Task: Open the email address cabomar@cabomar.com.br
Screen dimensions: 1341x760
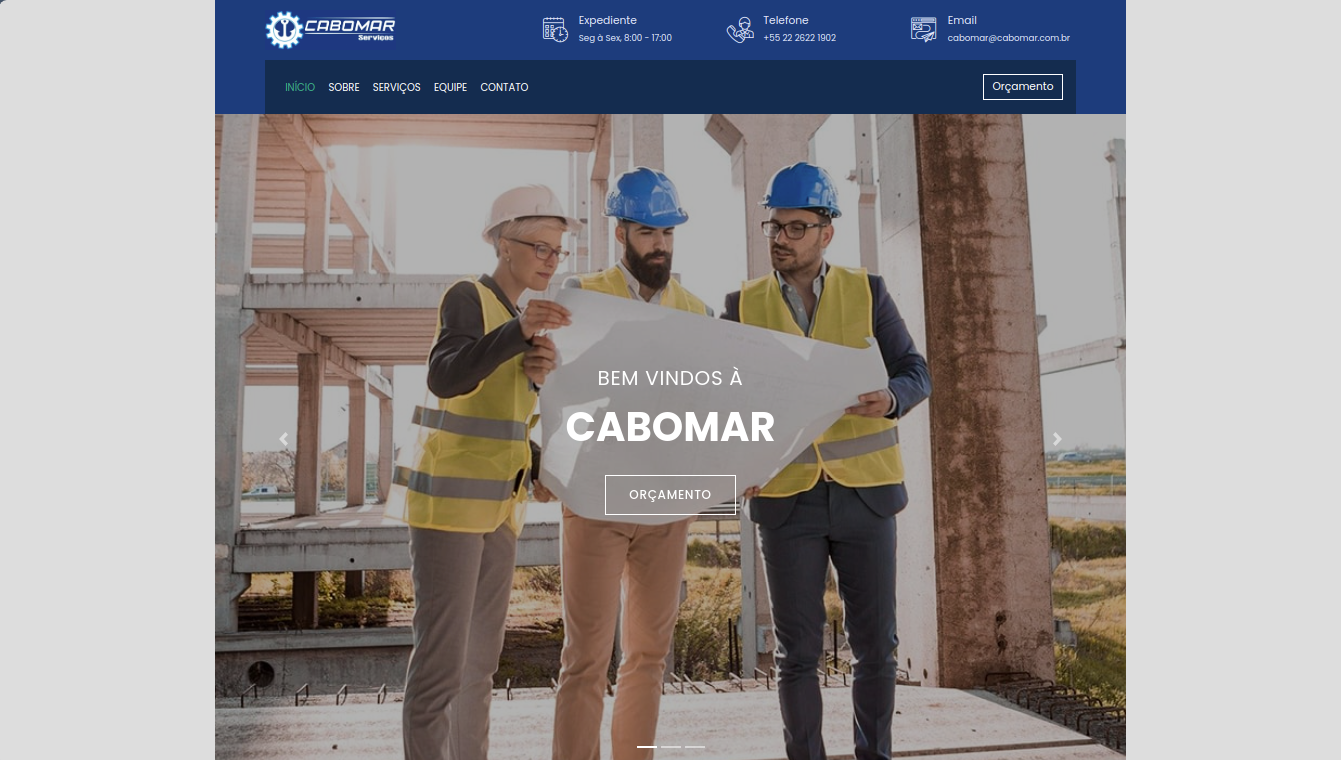Action: coord(1008,37)
